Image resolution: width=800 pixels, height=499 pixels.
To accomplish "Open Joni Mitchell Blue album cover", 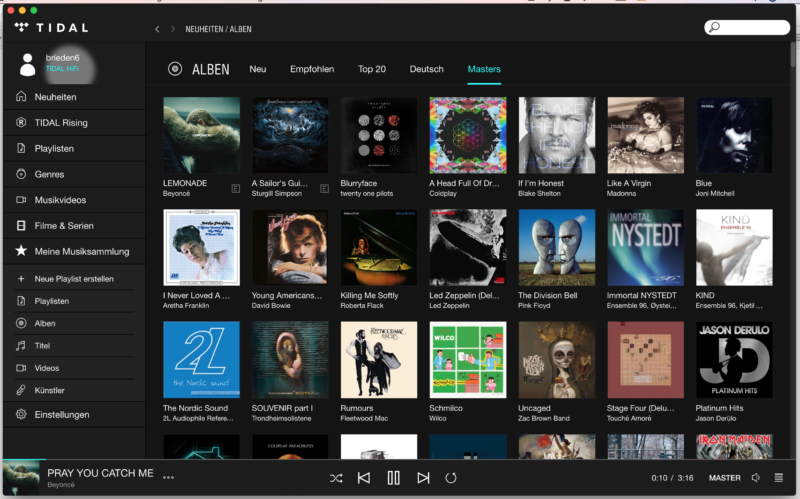I will [734, 135].
